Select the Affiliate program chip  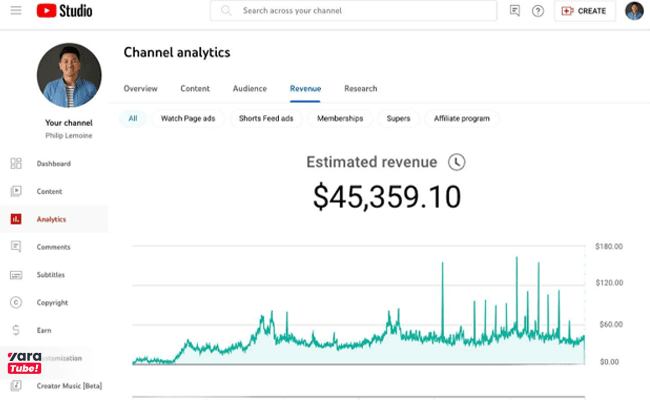click(x=462, y=119)
